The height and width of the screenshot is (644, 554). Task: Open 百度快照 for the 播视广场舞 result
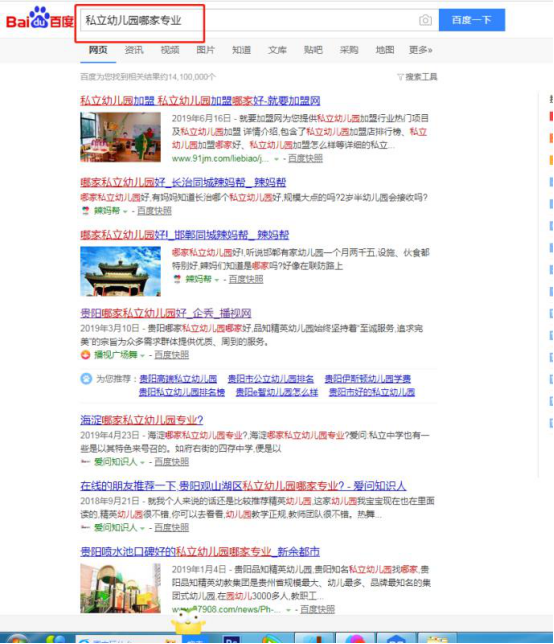point(171,355)
